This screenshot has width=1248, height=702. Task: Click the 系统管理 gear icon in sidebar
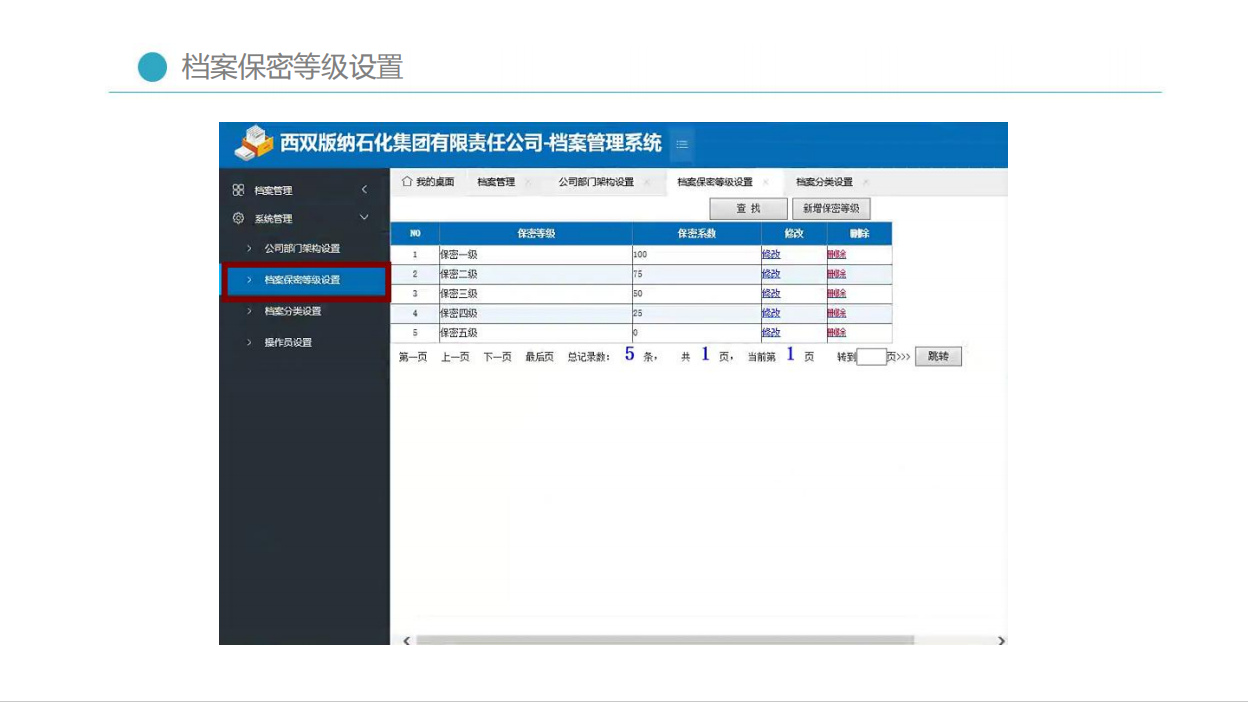pyautogui.click(x=238, y=218)
